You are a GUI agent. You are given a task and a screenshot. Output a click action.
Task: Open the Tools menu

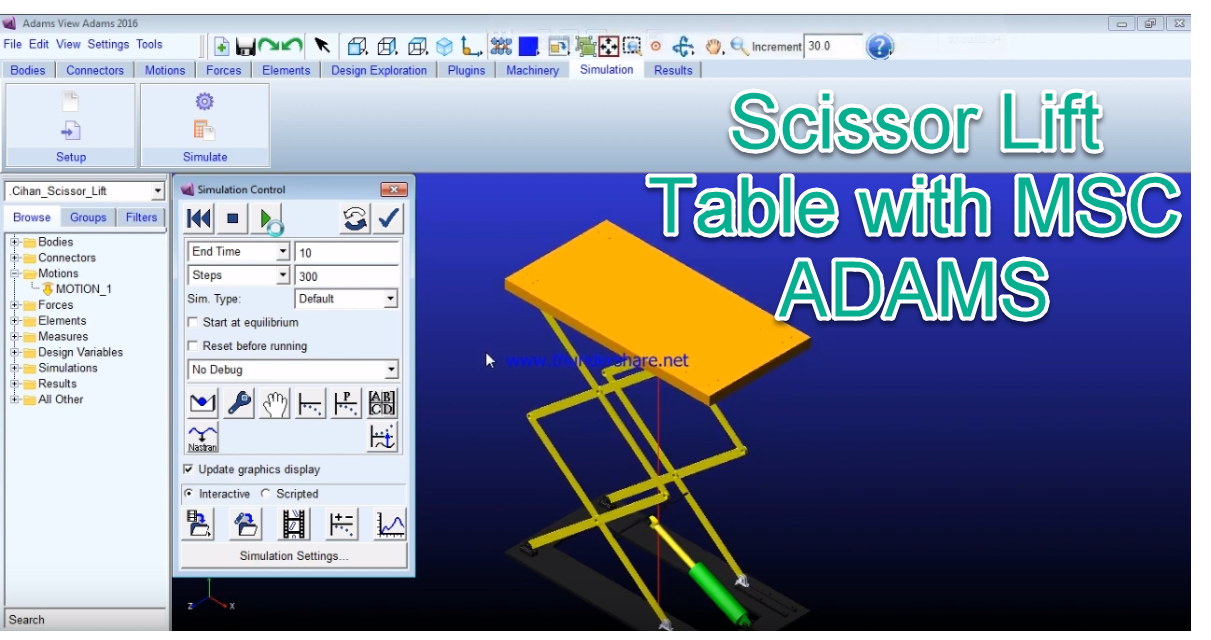click(149, 44)
